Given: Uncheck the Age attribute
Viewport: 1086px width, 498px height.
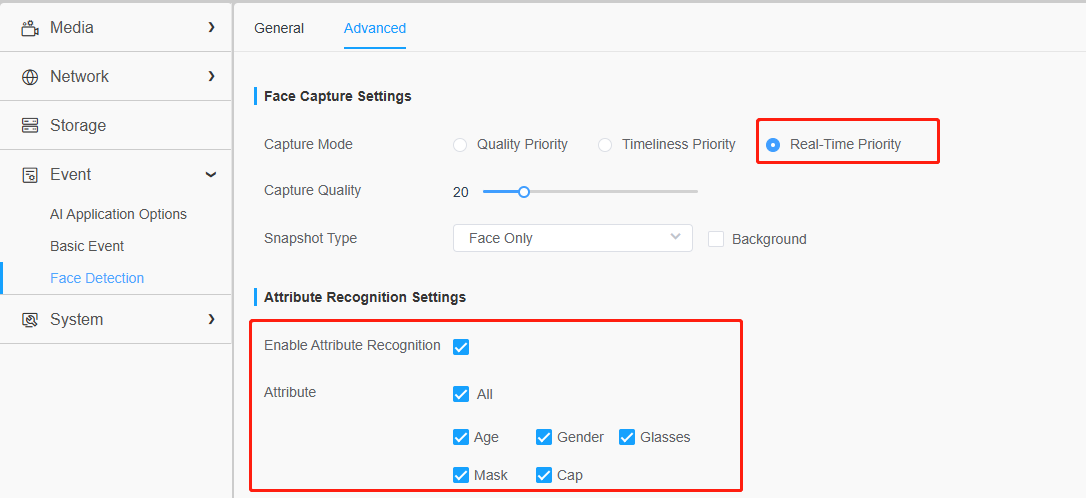Looking at the screenshot, I should (461, 437).
